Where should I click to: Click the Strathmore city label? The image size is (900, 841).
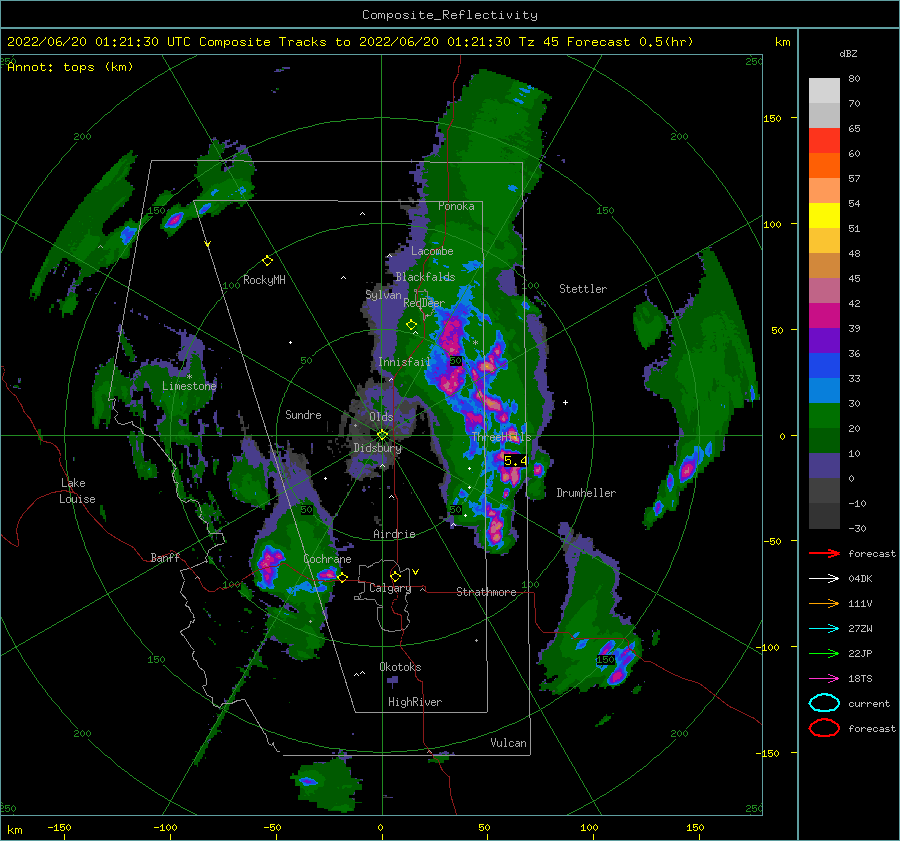tap(486, 592)
